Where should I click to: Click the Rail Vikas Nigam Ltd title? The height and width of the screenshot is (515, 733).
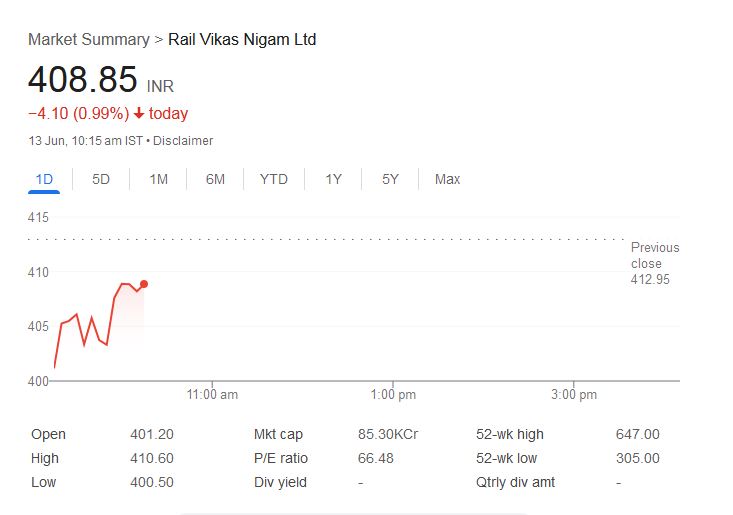pos(242,39)
